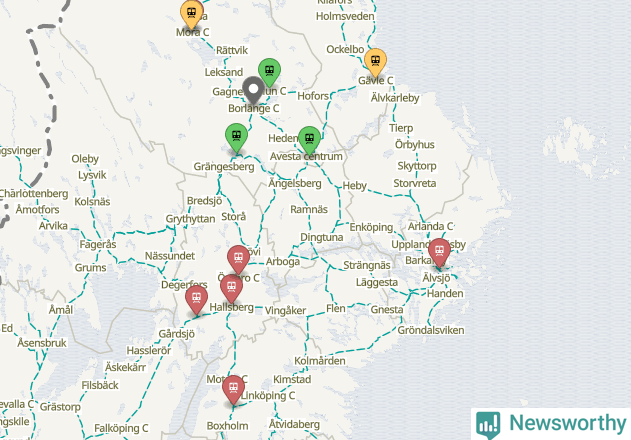This screenshot has width=631, height=440.
Task: Click the Örbyhus map label
Action: pyautogui.click(x=414, y=145)
